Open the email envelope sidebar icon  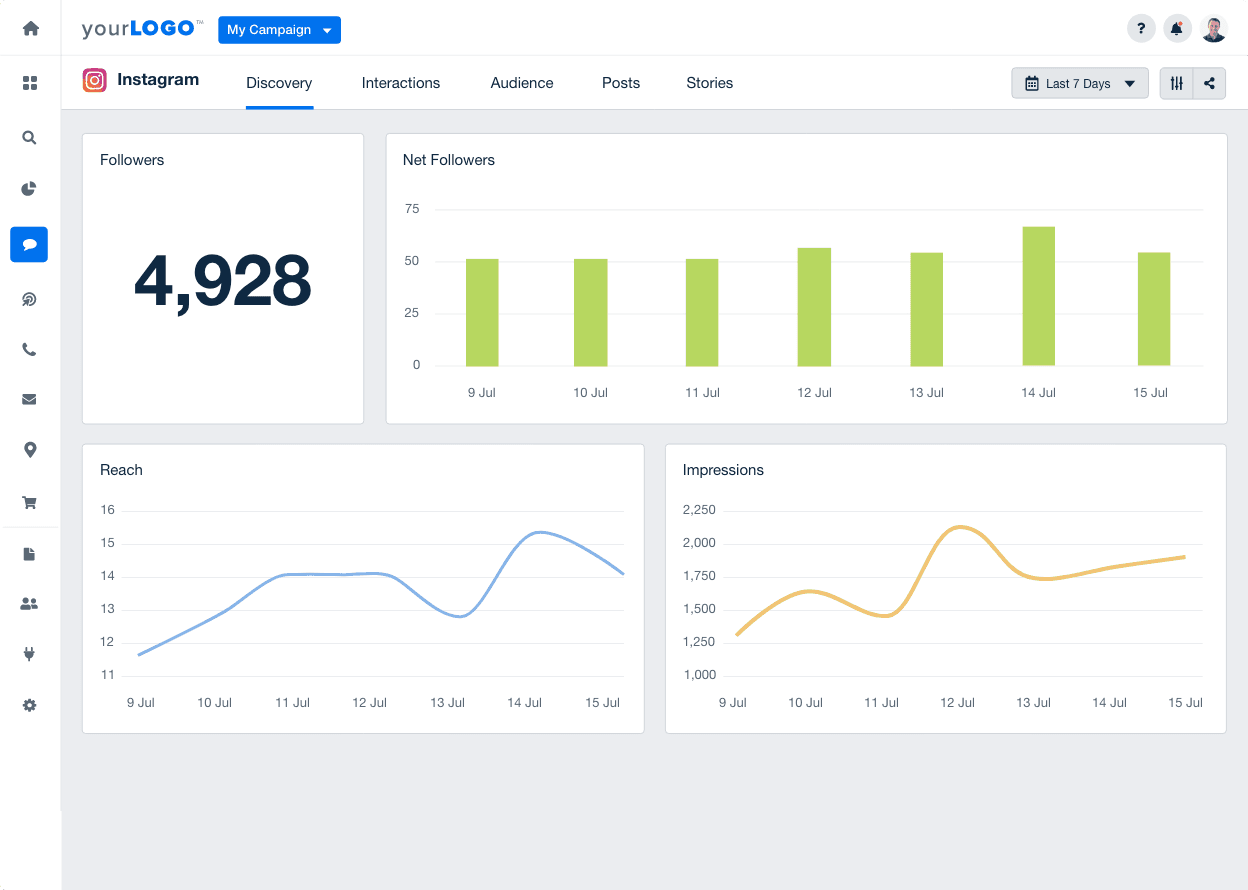[29, 399]
